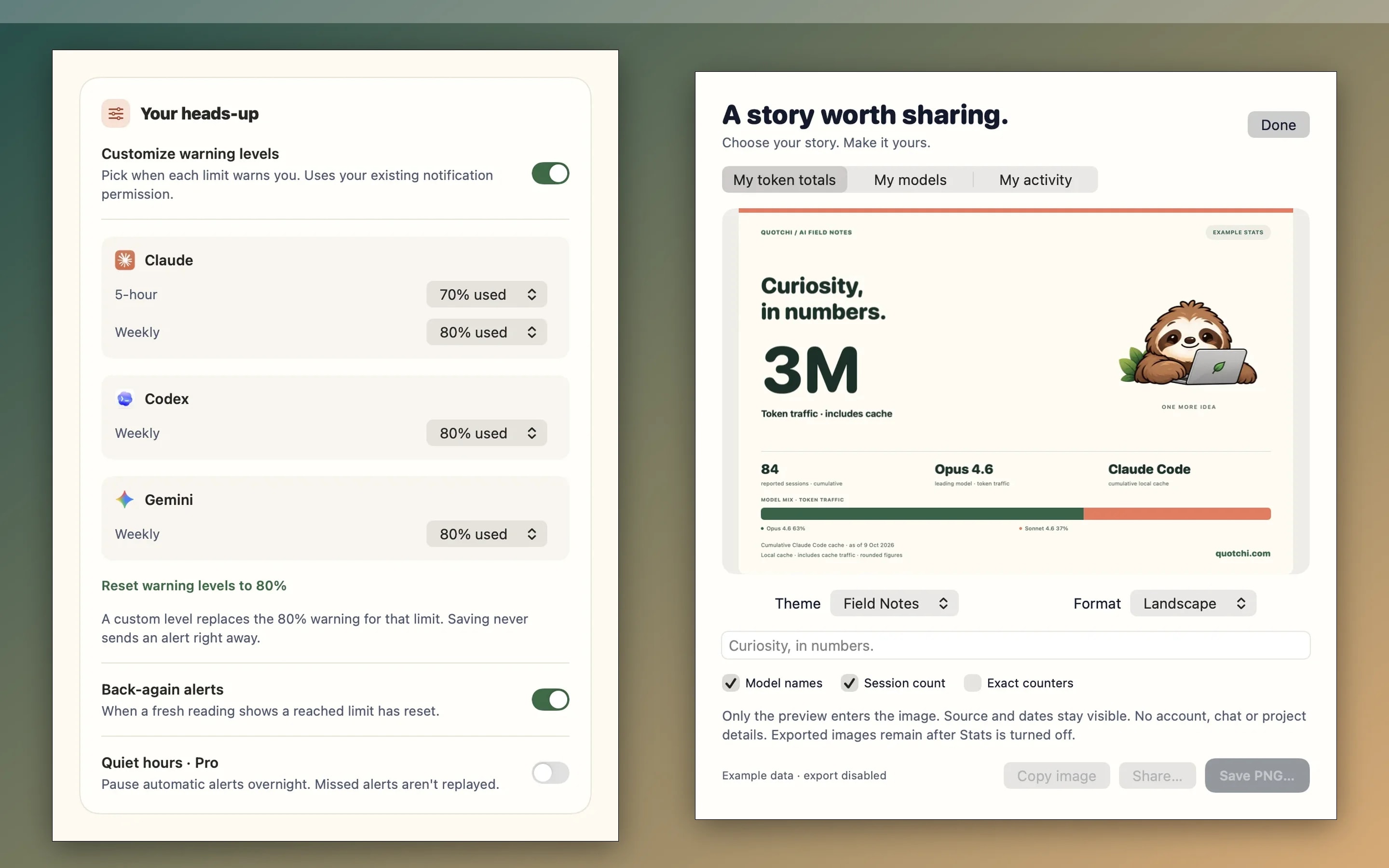
Task: Click the 'Your heads-up' heading
Action: pos(199,114)
